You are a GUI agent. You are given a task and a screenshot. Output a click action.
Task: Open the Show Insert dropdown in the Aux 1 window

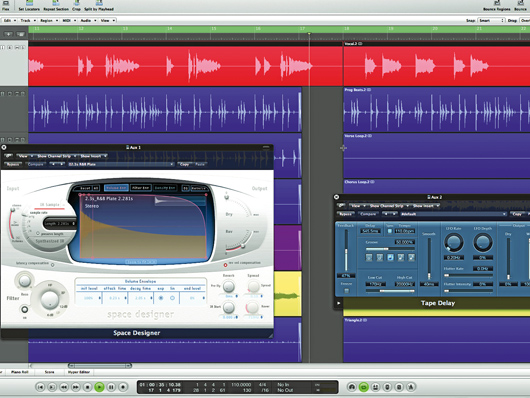point(94,156)
